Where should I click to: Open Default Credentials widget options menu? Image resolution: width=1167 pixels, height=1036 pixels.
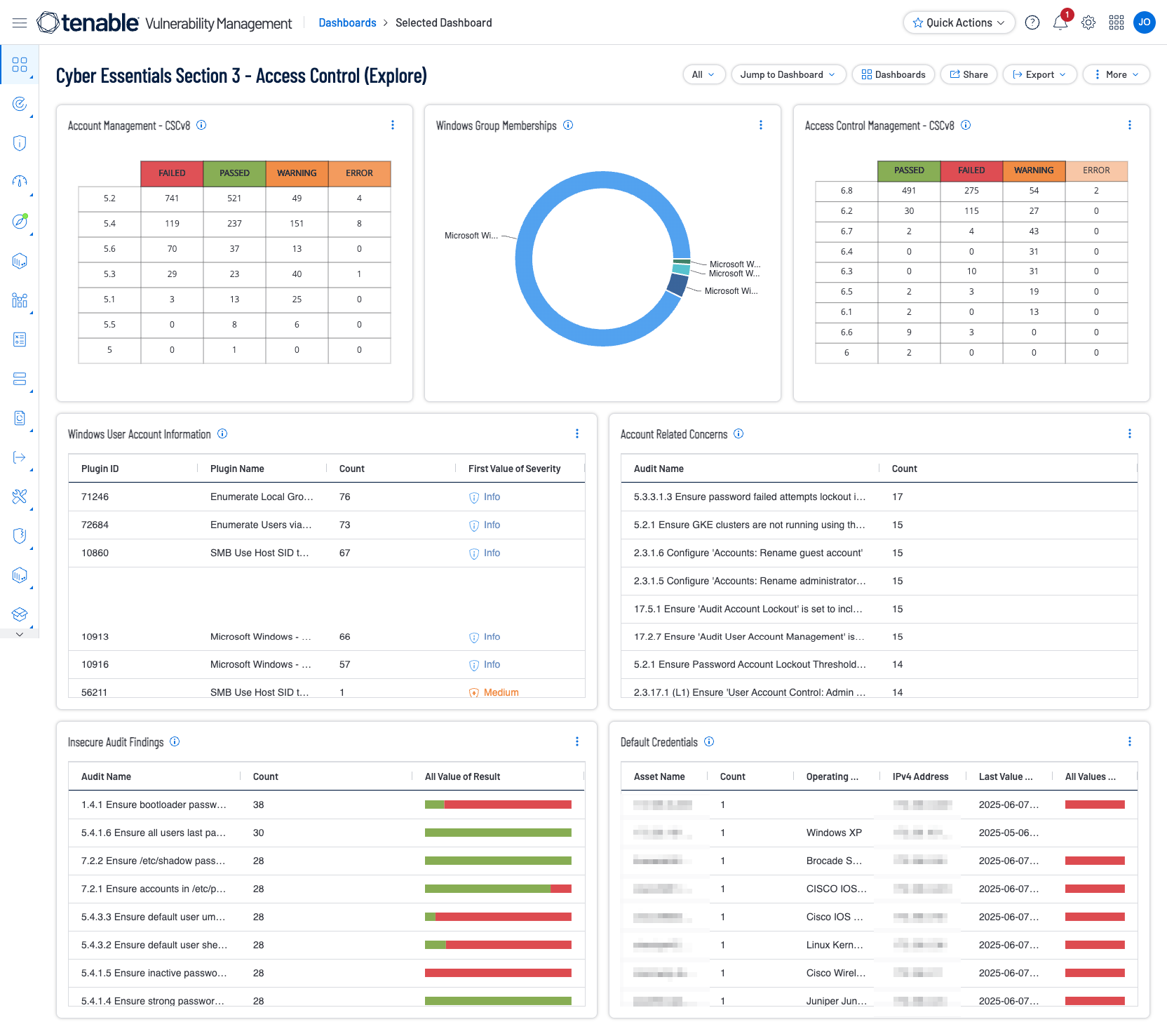click(1129, 742)
